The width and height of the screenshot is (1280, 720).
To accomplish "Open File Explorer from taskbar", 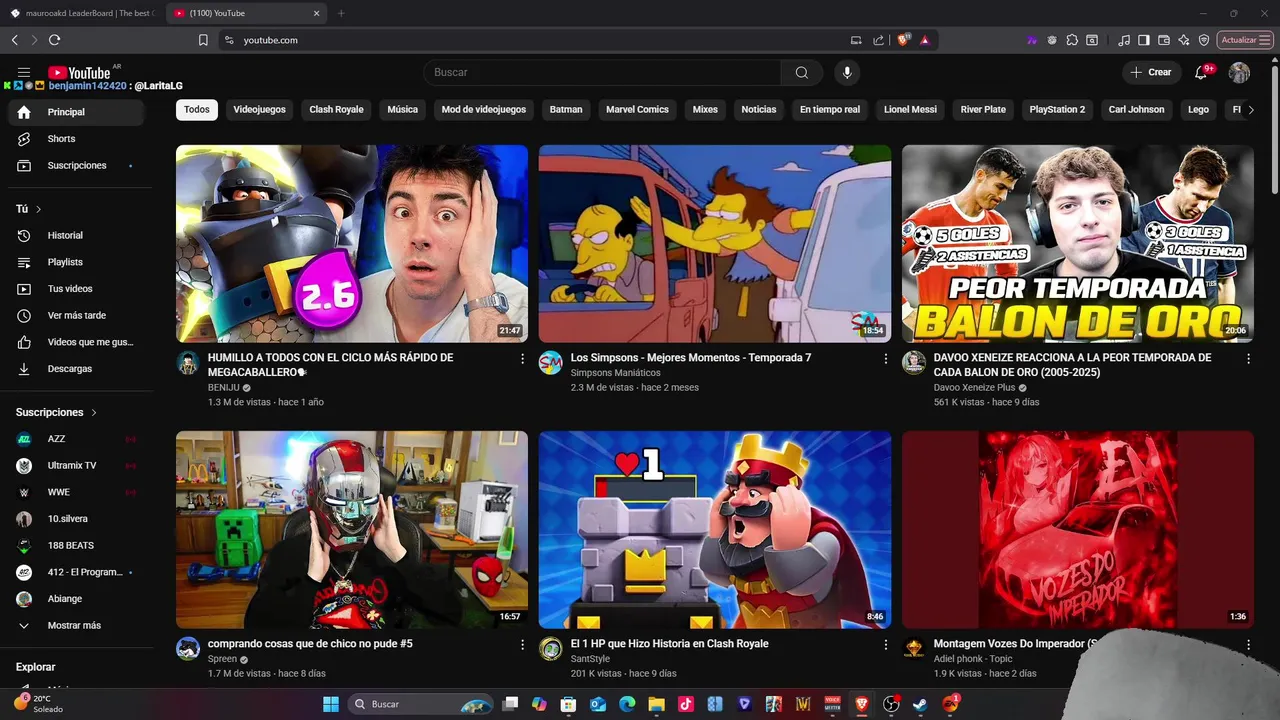I will (x=656, y=704).
